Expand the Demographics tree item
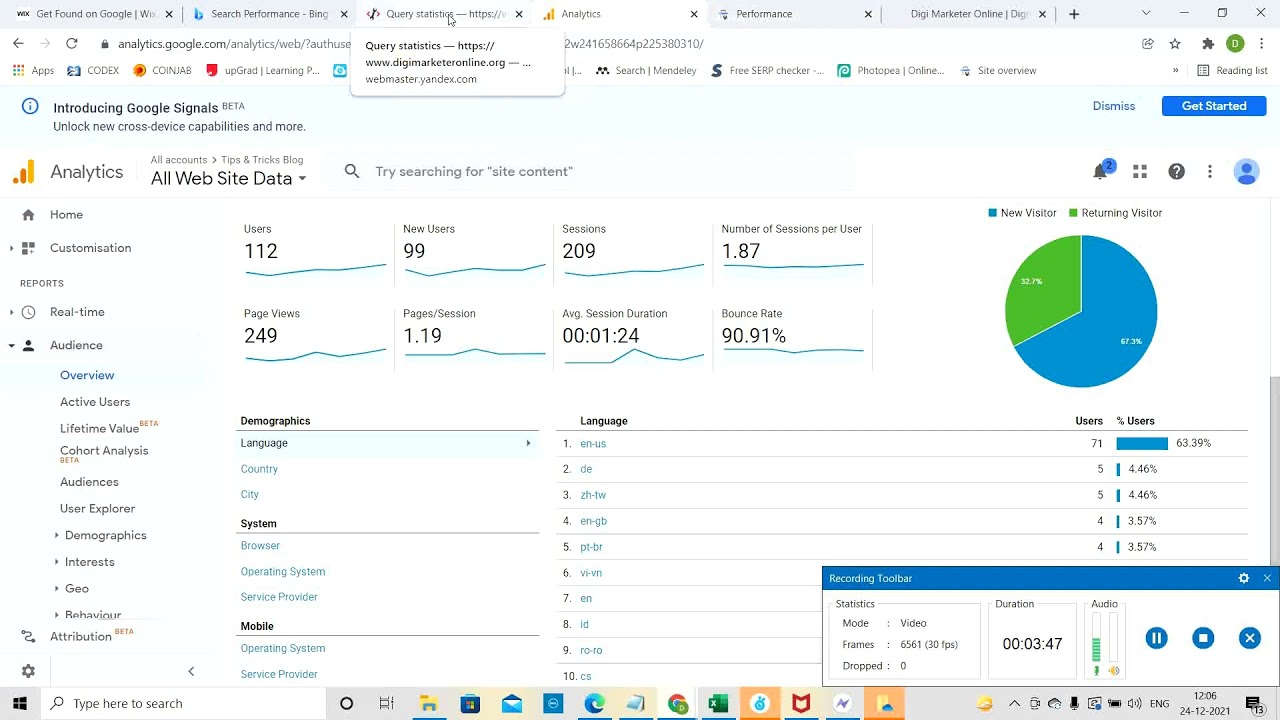 pyautogui.click(x=57, y=536)
